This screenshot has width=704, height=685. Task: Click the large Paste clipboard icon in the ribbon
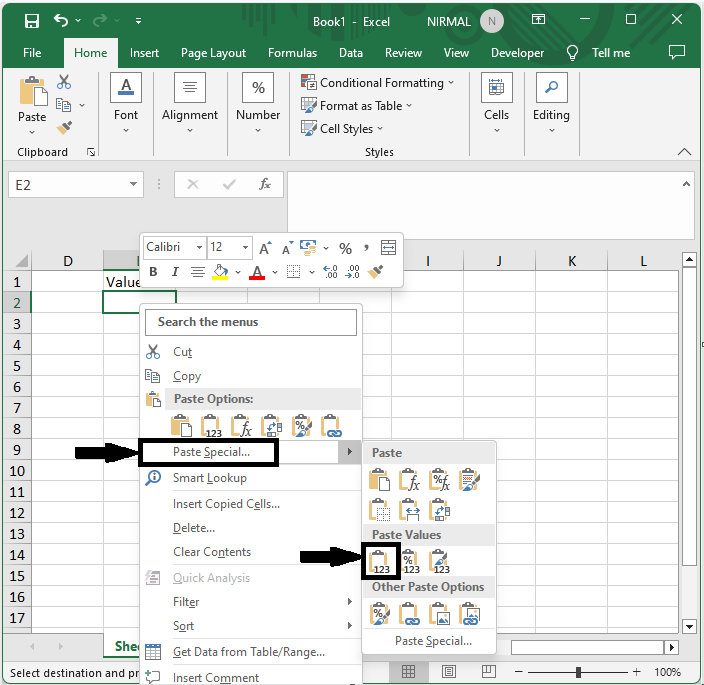pos(33,91)
